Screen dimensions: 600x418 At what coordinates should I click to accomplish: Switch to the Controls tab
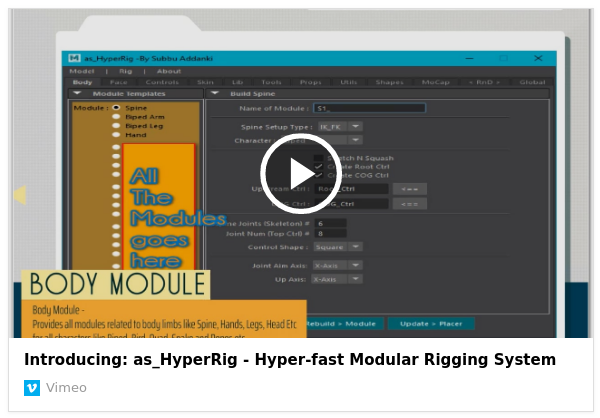162,82
